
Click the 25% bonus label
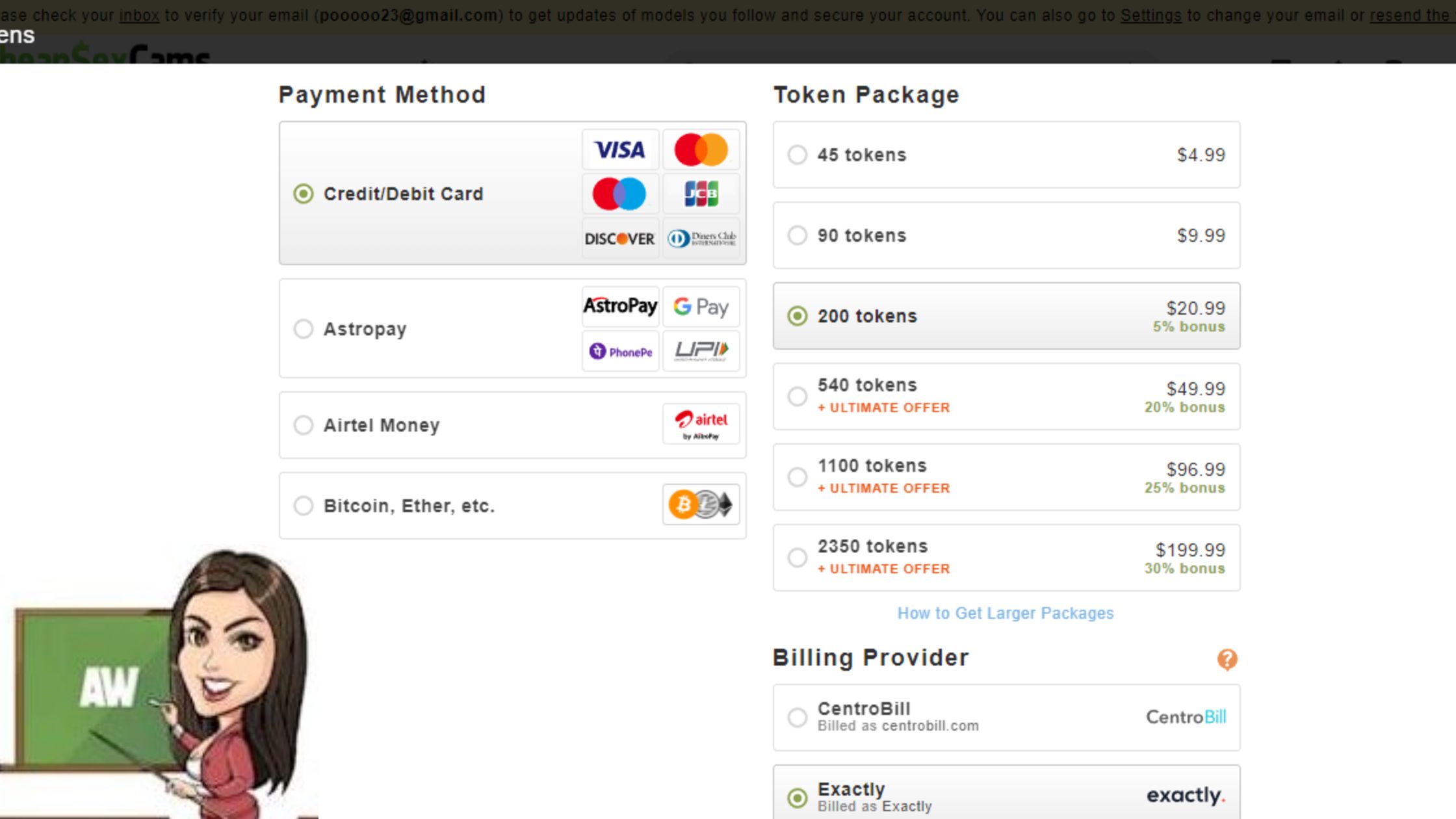click(x=1184, y=487)
